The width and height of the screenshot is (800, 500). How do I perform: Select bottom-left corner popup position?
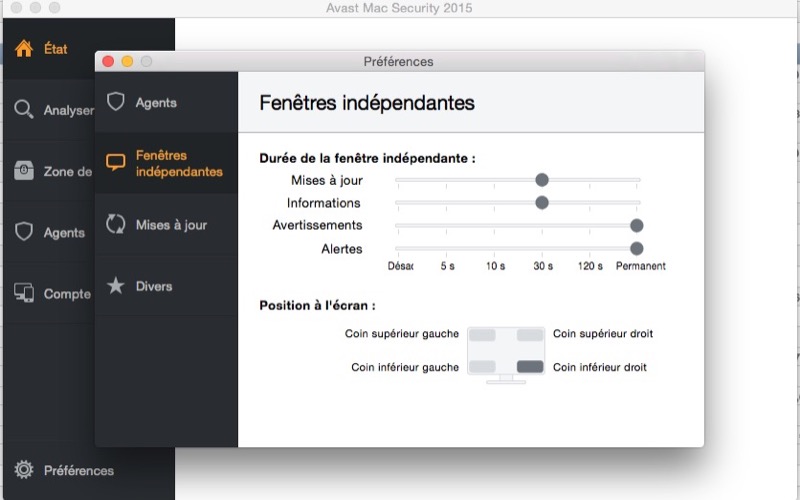click(482, 367)
